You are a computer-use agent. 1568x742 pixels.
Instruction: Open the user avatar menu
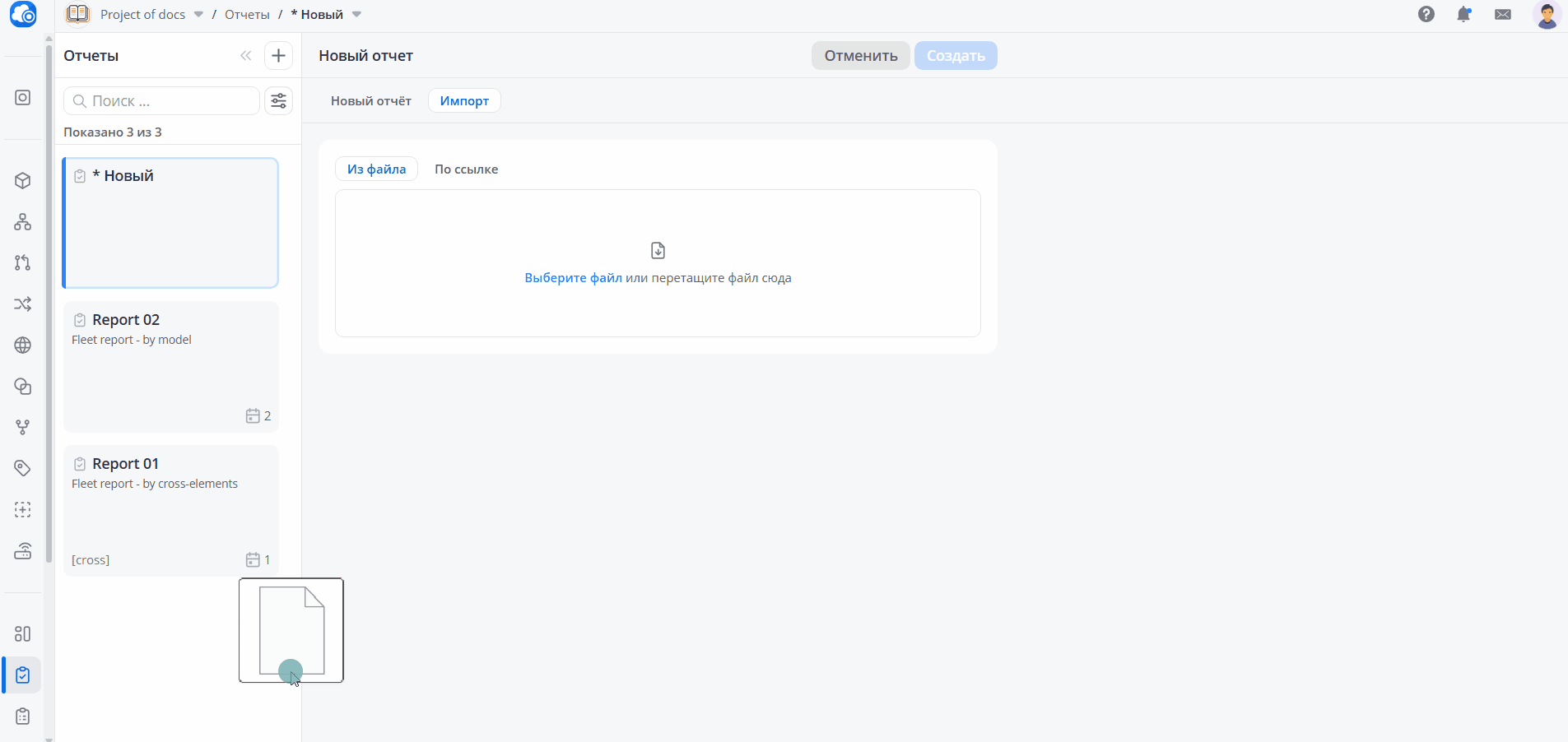(1547, 15)
